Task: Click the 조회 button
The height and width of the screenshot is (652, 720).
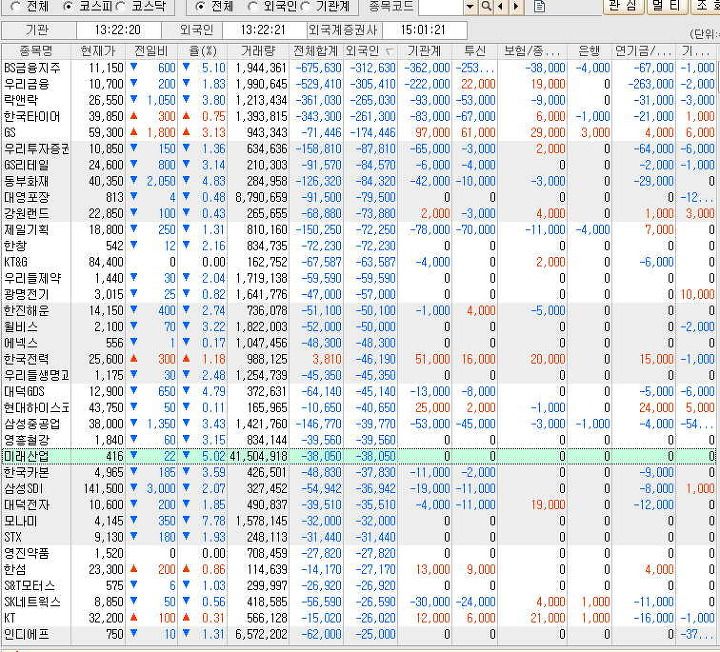Action: tap(706, 6)
